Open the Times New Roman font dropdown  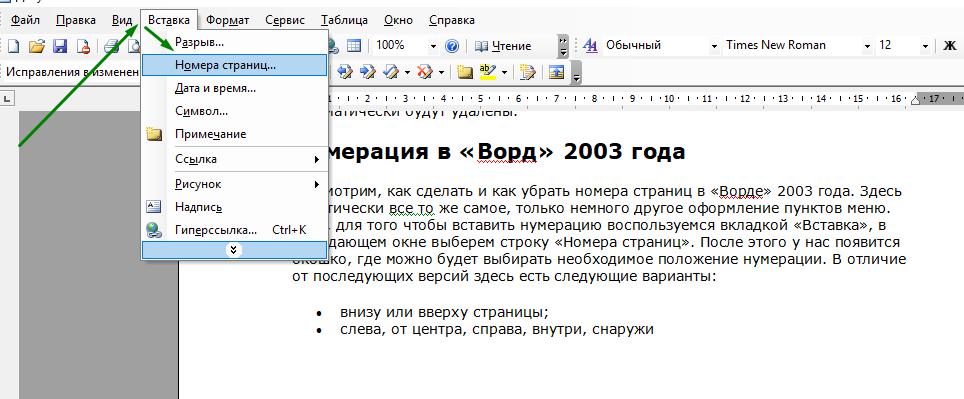(867, 46)
